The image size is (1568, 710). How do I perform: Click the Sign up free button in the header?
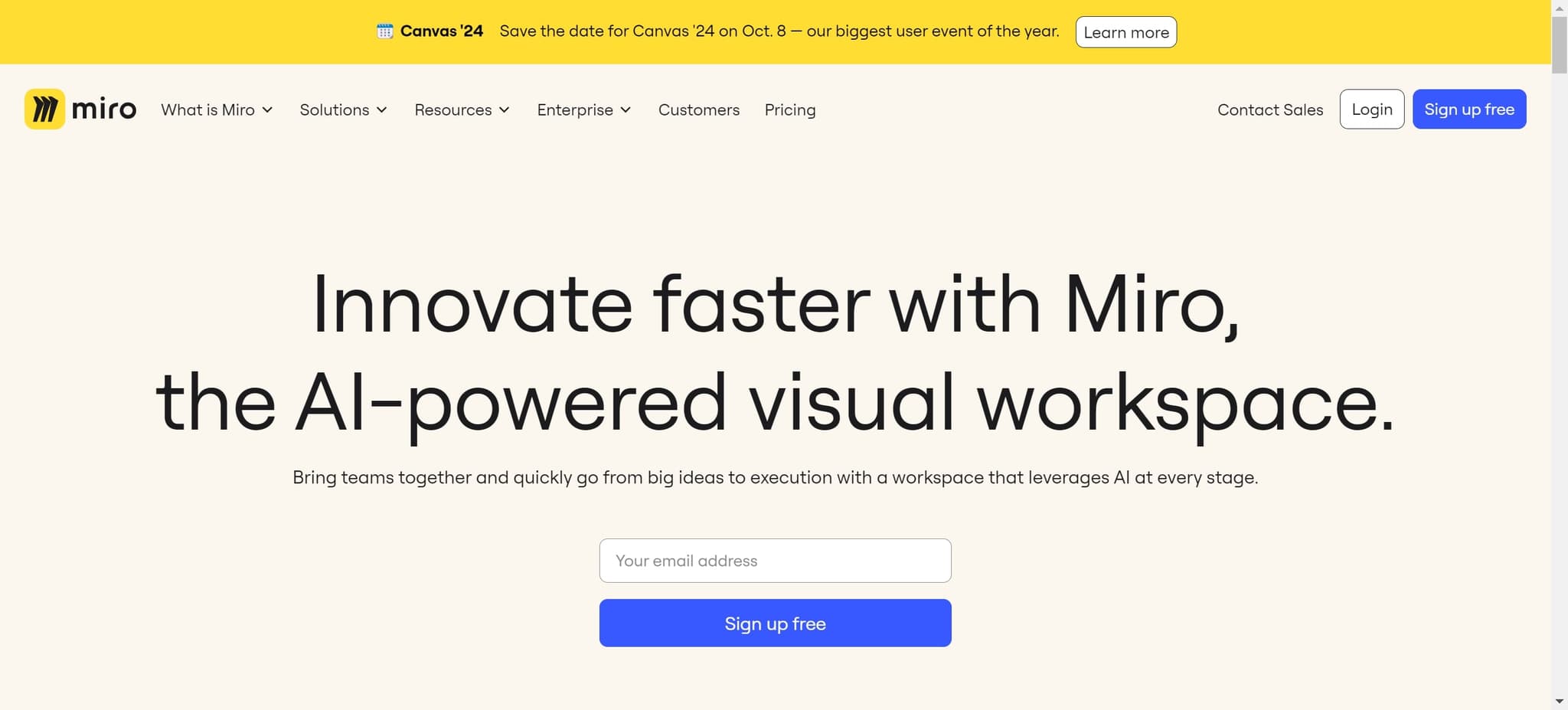[1468, 109]
